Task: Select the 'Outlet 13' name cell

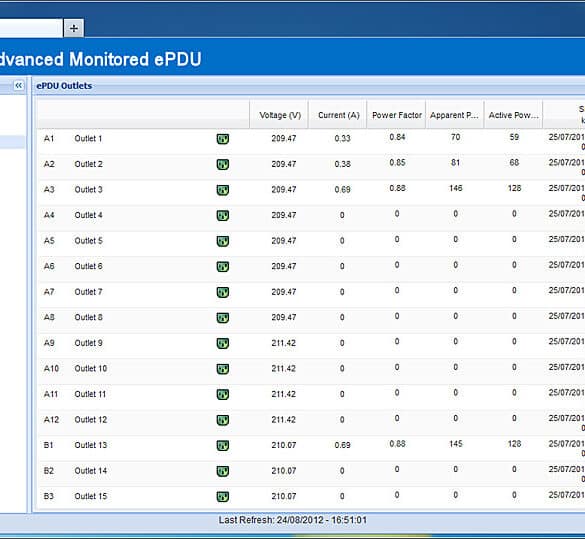Action: 91,445
